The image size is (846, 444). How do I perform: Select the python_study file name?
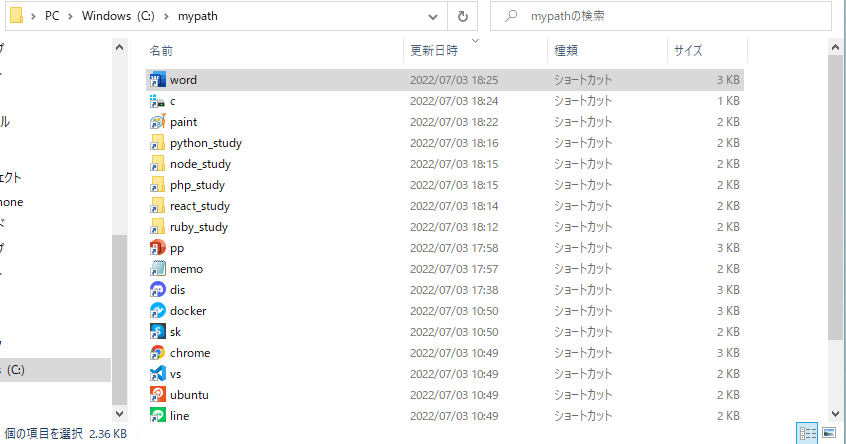pyautogui.click(x=206, y=143)
